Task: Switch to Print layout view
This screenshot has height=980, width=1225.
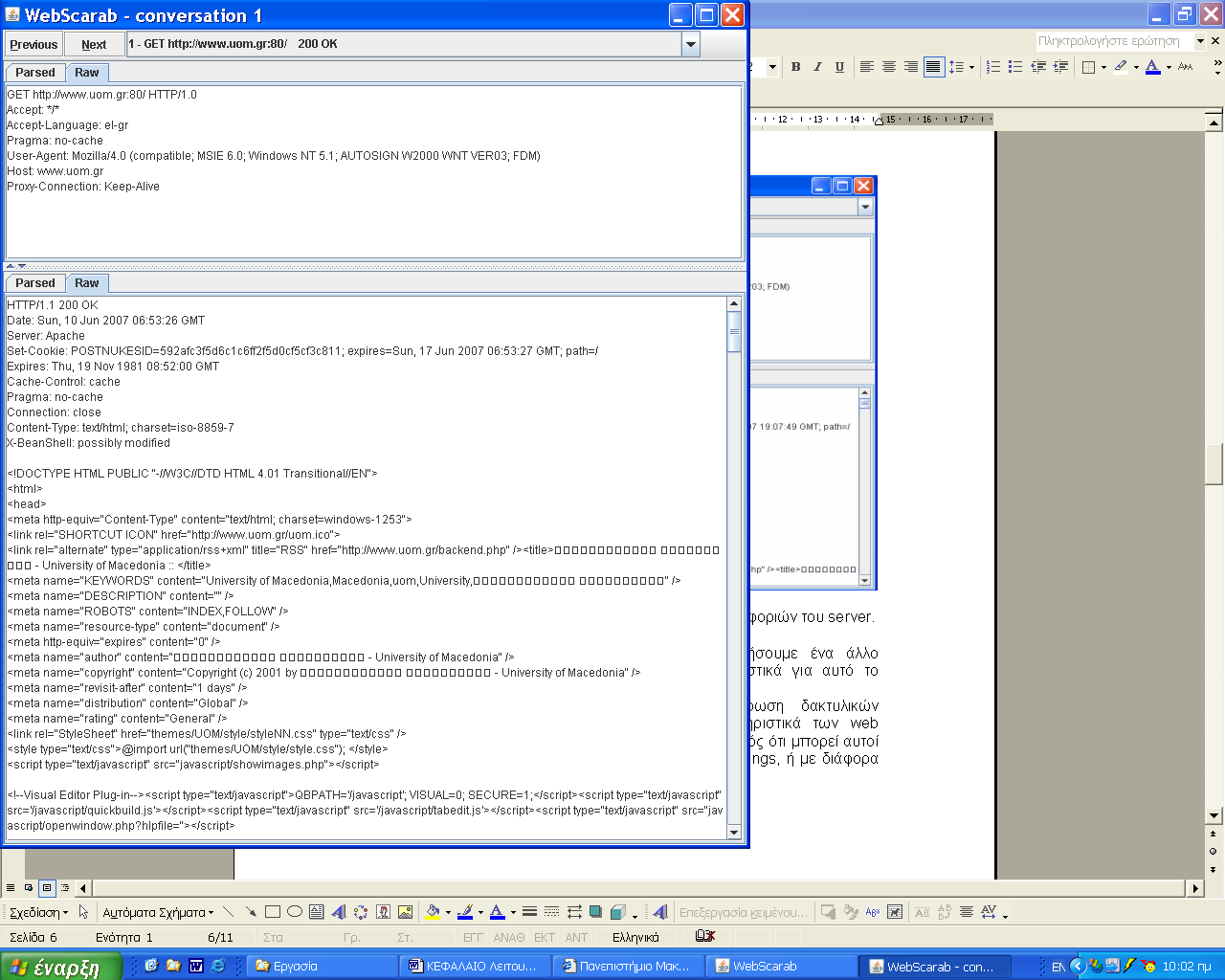Action: pyautogui.click(x=47, y=888)
